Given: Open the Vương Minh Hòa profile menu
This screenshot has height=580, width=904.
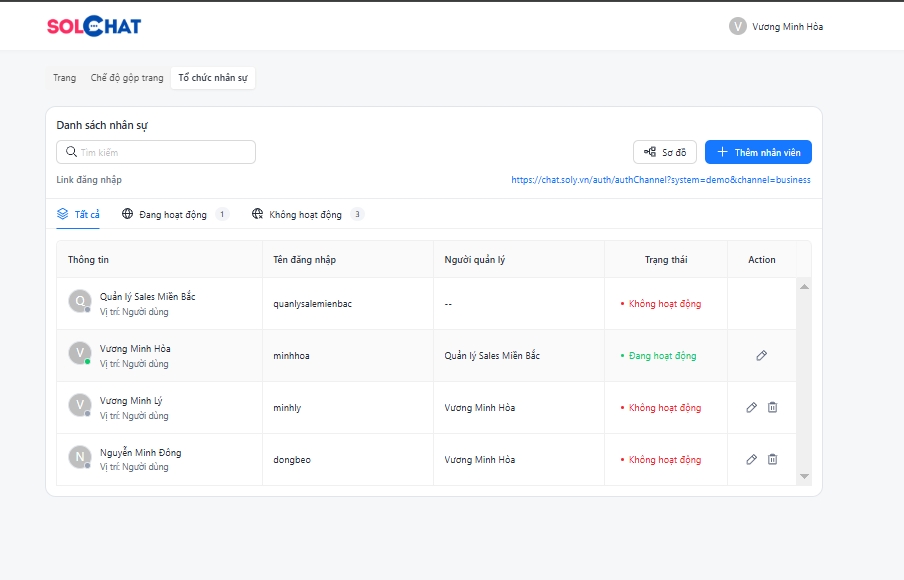Looking at the screenshot, I should 776,27.
